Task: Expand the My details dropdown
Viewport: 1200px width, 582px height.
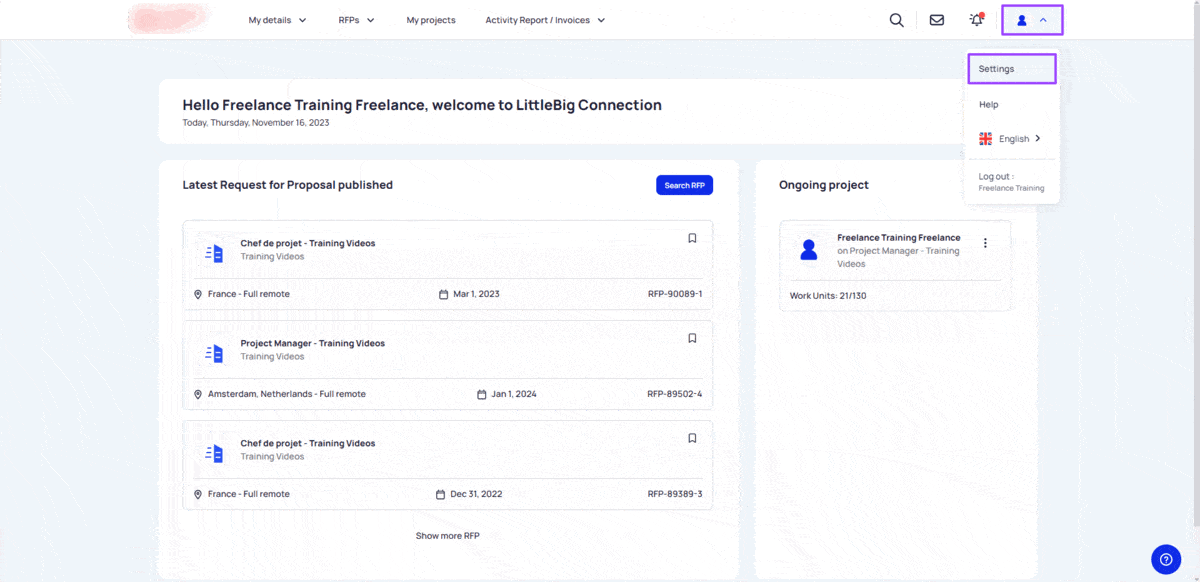Action: tap(278, 20)
